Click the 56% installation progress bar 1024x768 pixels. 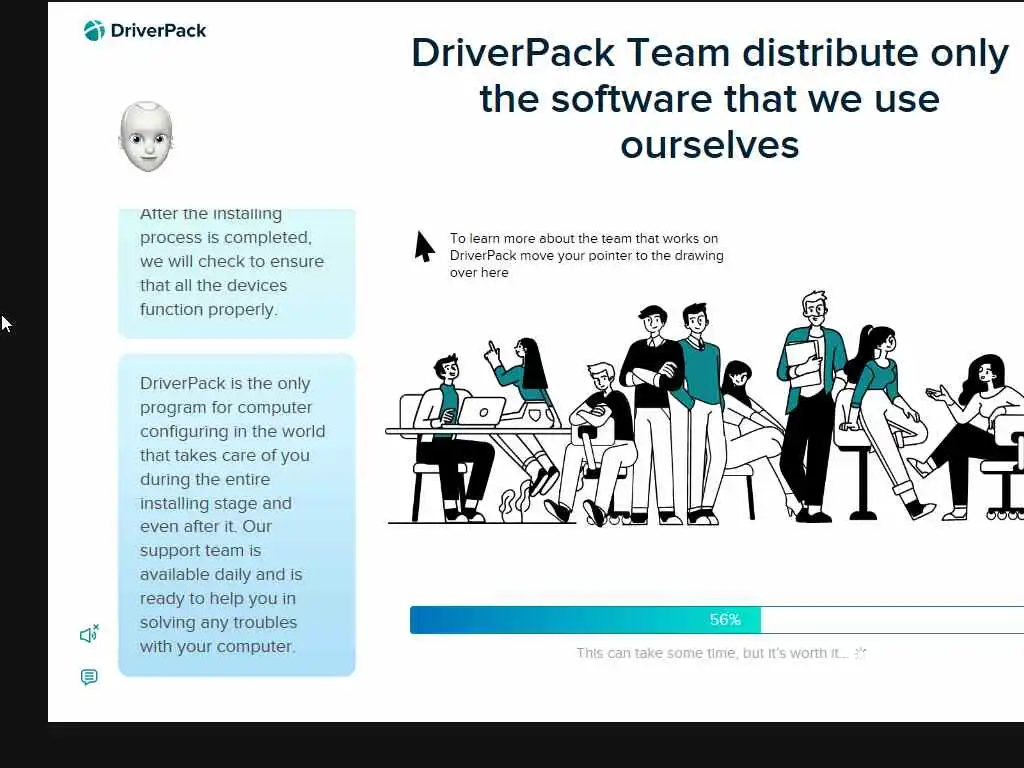tap(716, 620)
